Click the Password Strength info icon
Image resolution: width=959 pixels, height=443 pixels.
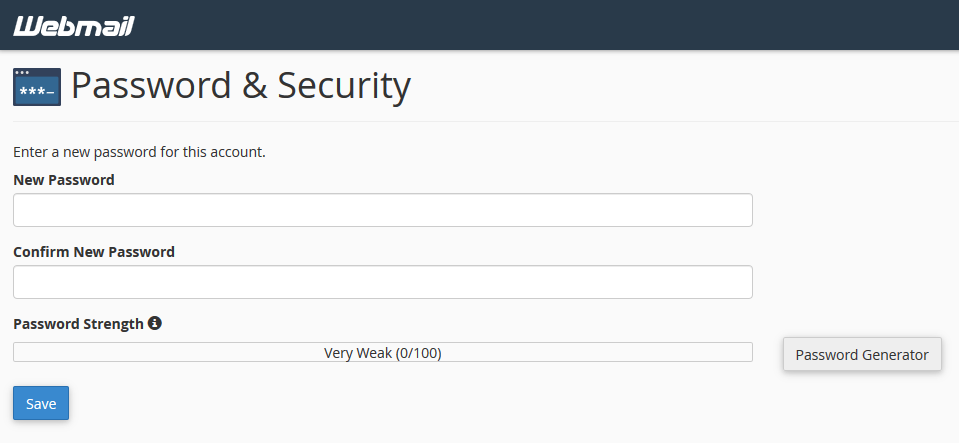coord(155,322)
